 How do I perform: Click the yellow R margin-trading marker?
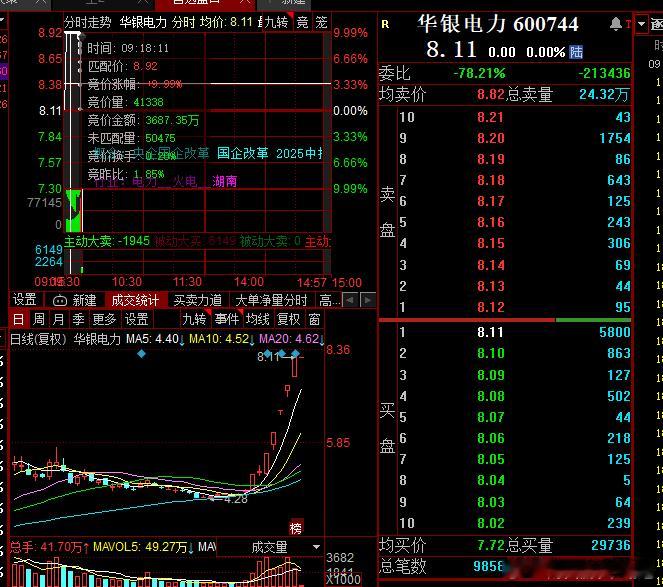(385, 24)
